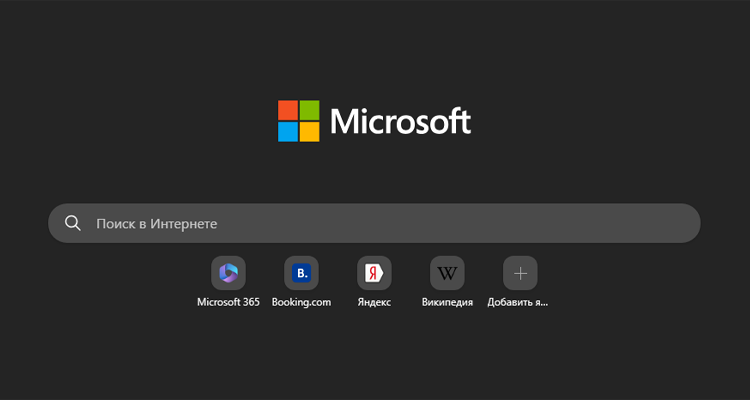Click the Добавить я... label text
This screenshot has width=750, height=400.
(x=518, y=302)
